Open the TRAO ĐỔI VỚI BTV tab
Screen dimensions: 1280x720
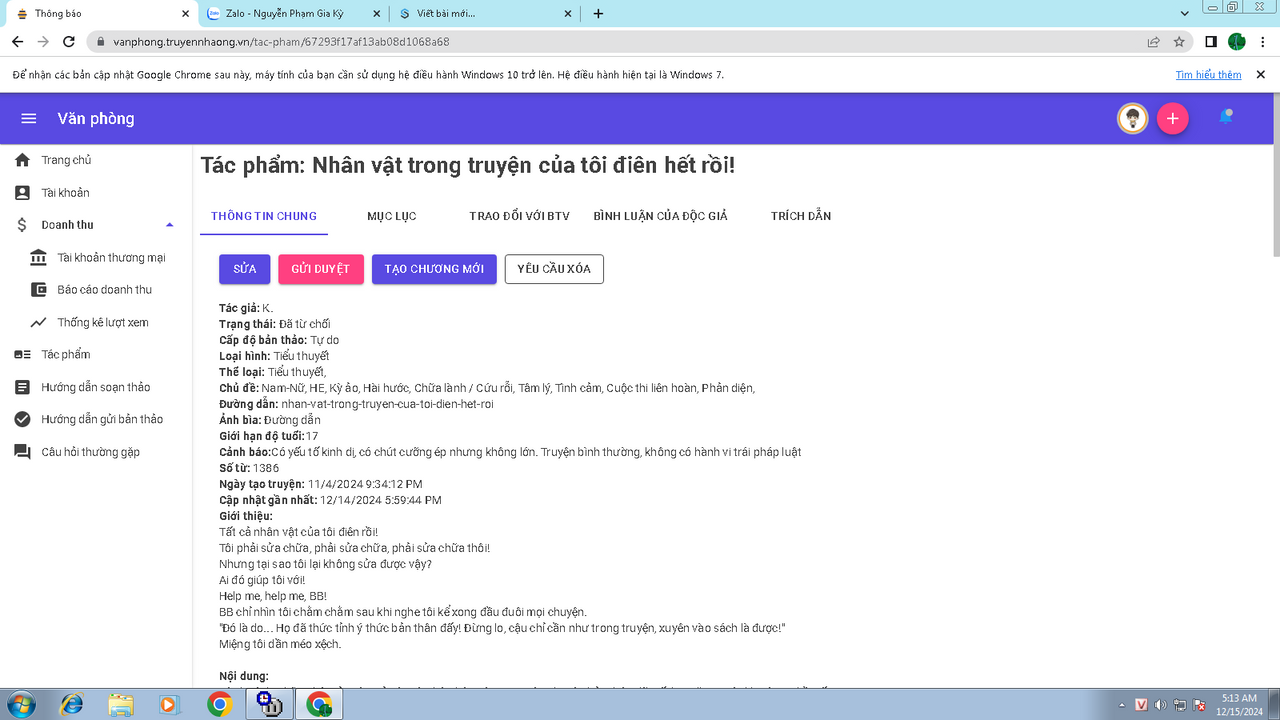point(519,216)
